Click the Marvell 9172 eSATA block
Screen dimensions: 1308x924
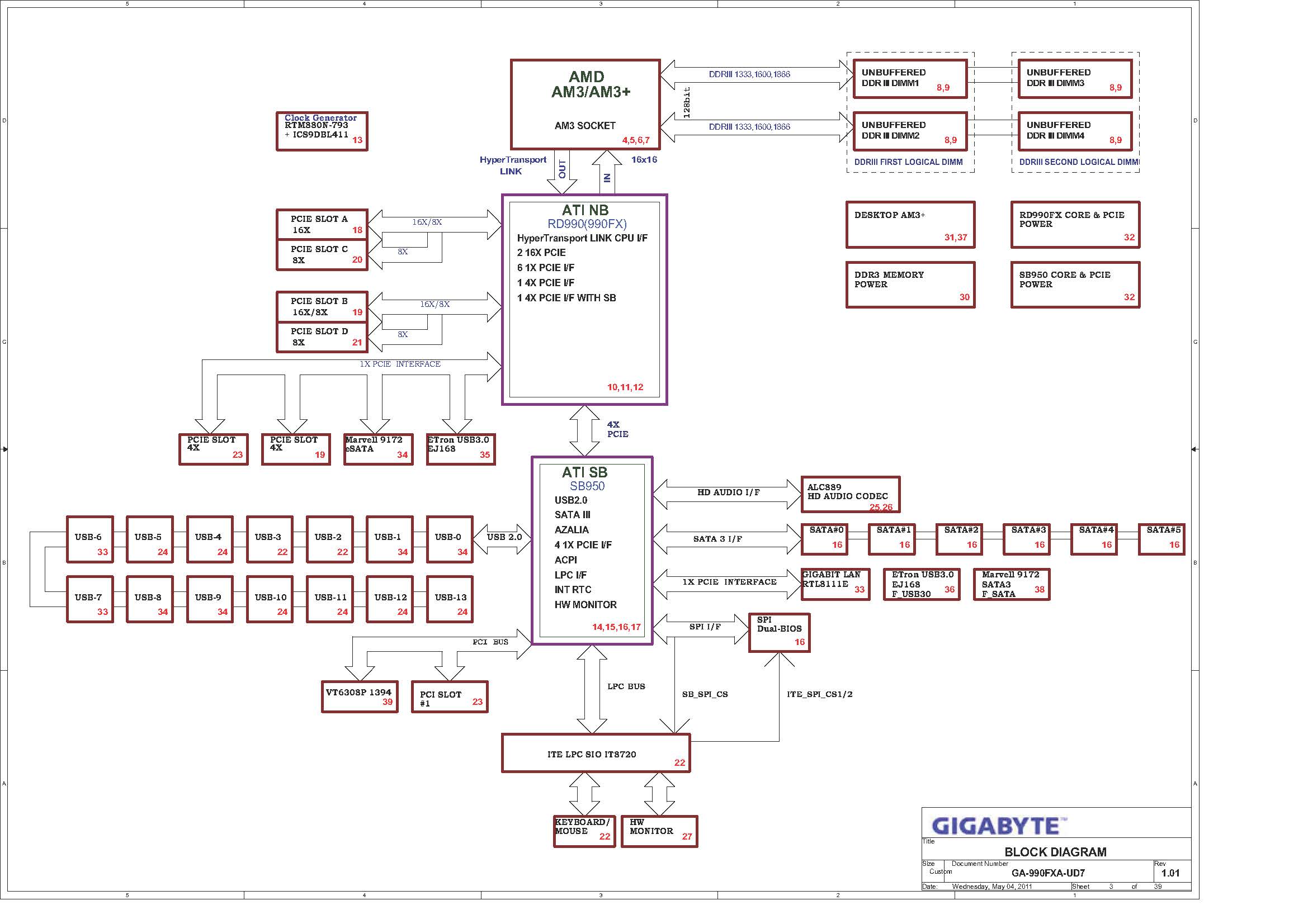[378, 449]
